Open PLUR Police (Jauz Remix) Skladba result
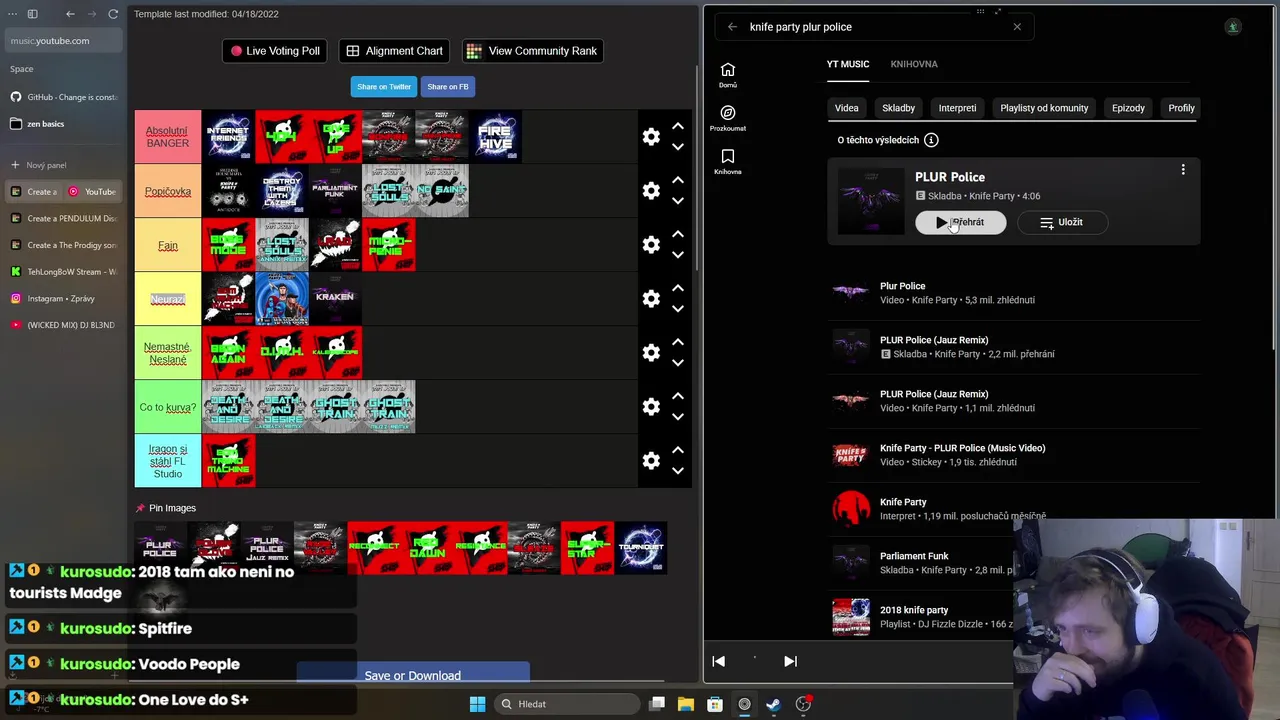Image resolution: width=1280 pixels, height=720 pixels. [1013, 346]
